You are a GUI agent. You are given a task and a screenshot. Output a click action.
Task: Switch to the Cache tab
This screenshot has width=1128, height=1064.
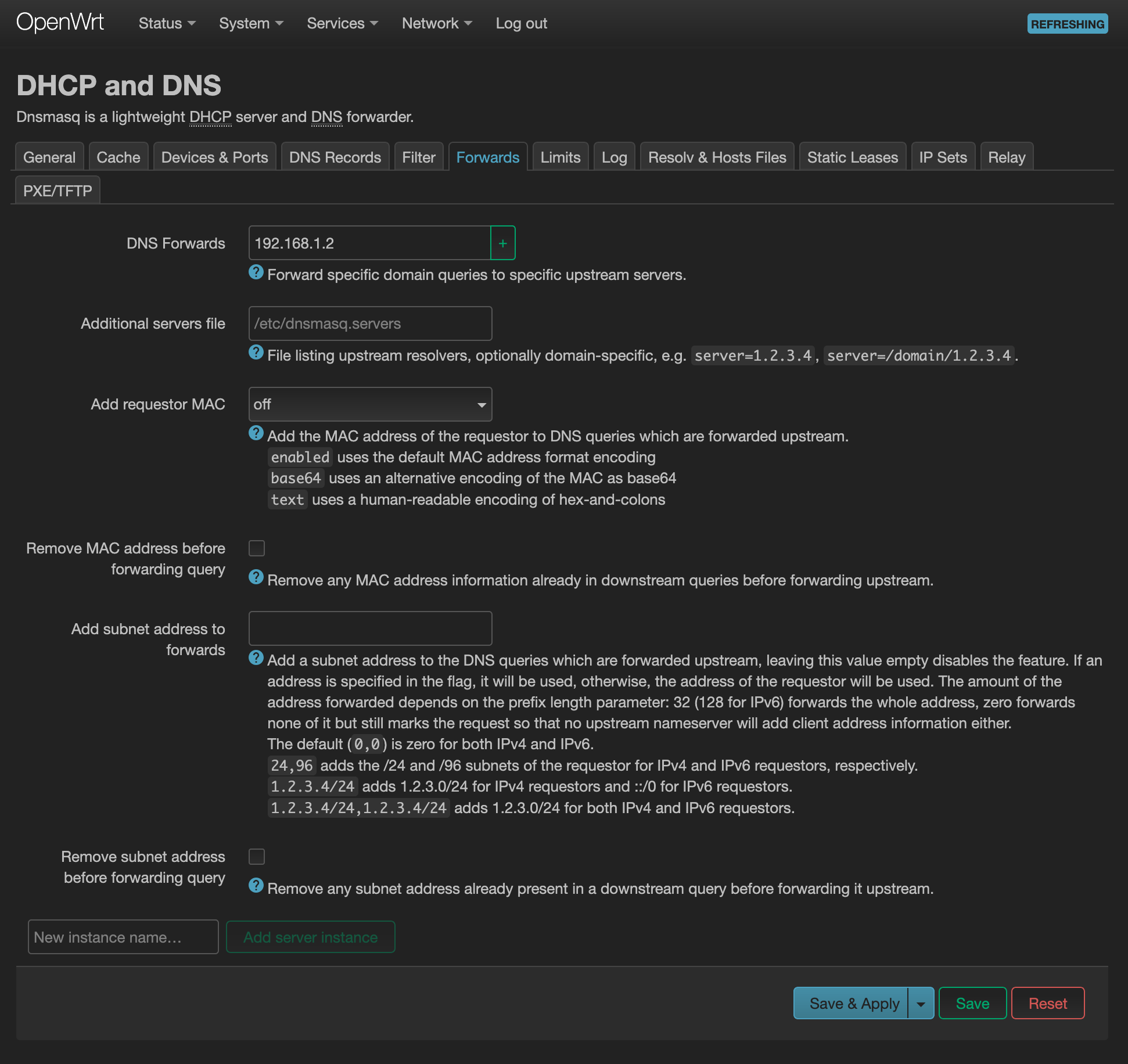118,157
